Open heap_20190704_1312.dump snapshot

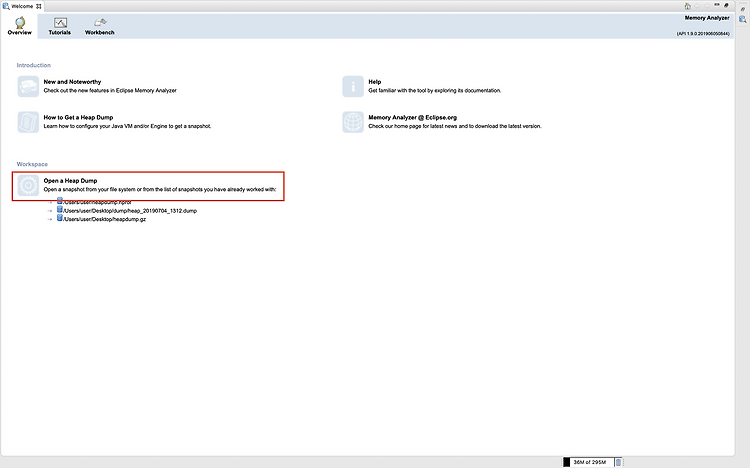coord(130,211)
